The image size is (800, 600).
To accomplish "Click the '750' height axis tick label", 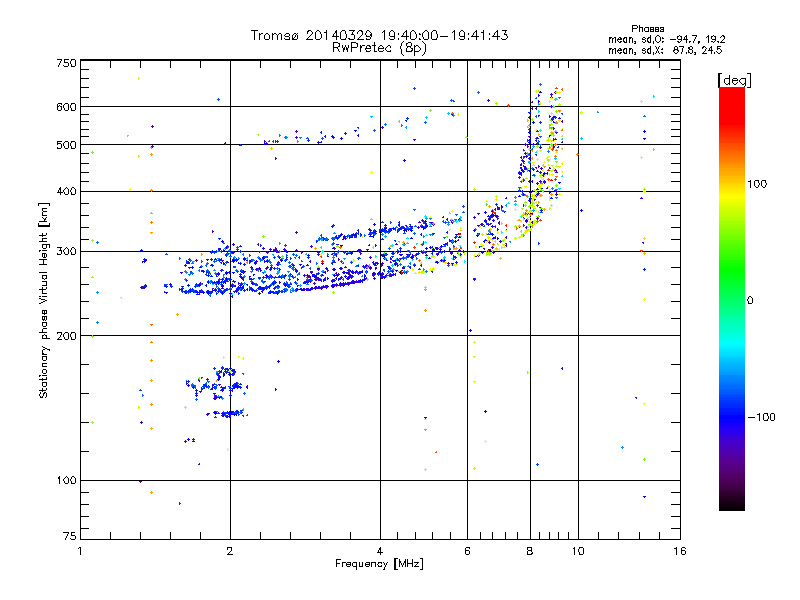I will (66, 63).
